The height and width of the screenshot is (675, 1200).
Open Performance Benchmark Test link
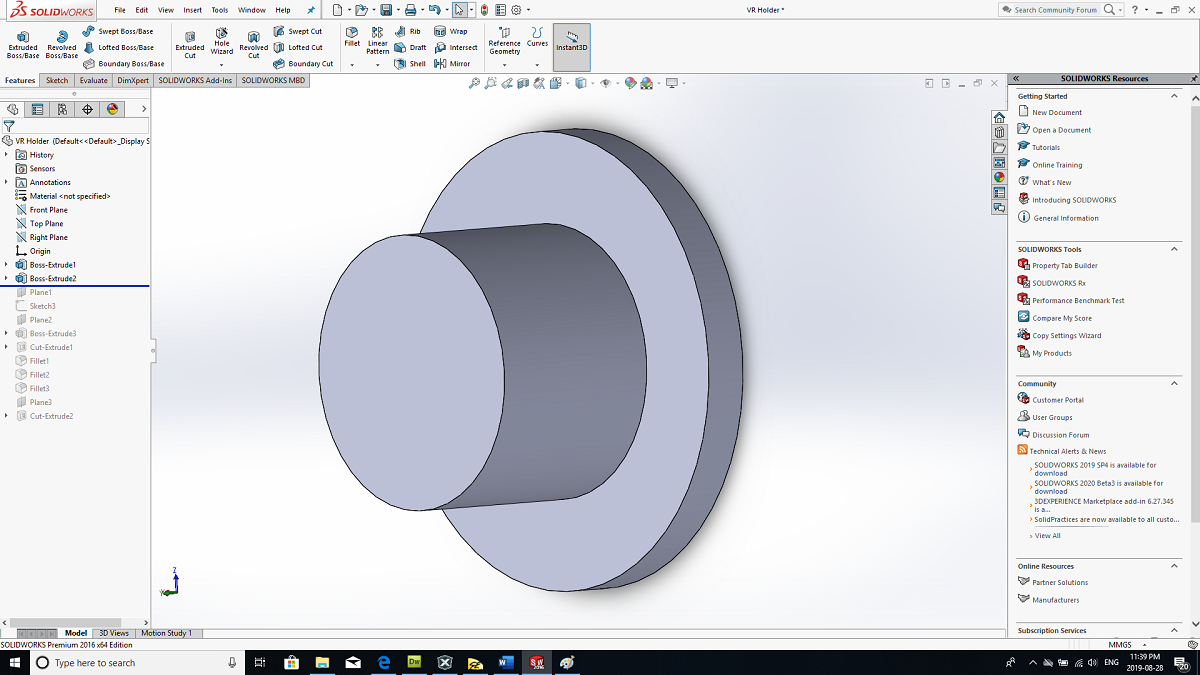click(x=1078, y=300)
